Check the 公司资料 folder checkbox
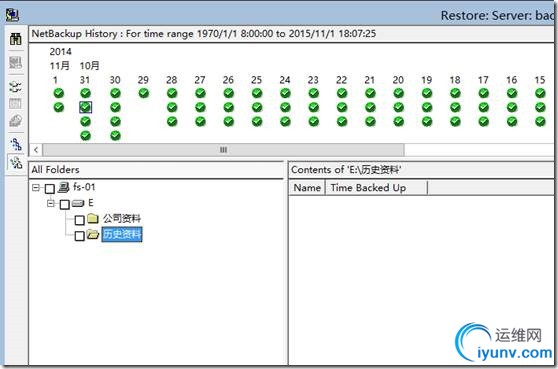Image resolution: width=558 pixels, height=369 pixels. click(80, 220)
